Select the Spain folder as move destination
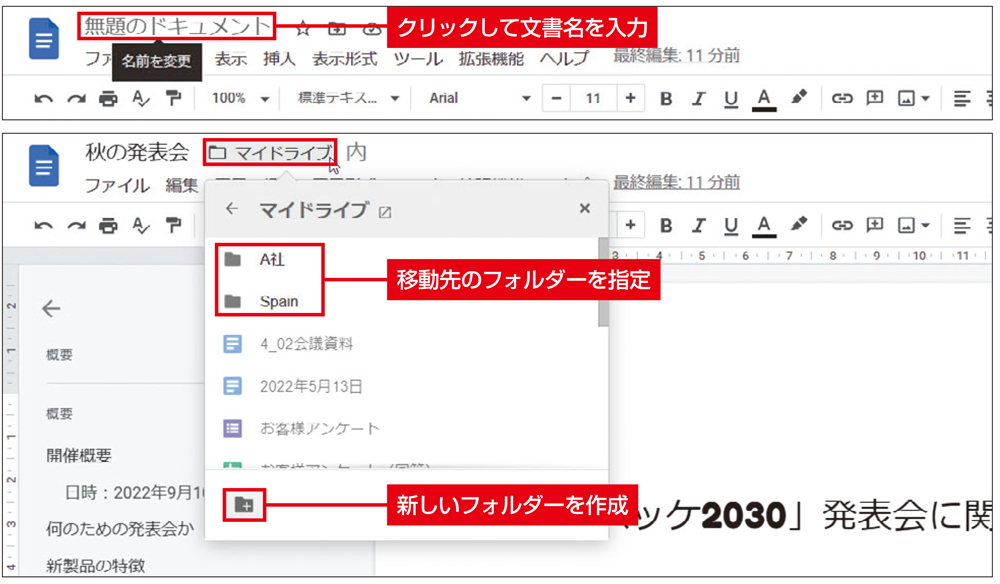The width and height of the screenshot is (1000, 584). (x=280, y=301)
